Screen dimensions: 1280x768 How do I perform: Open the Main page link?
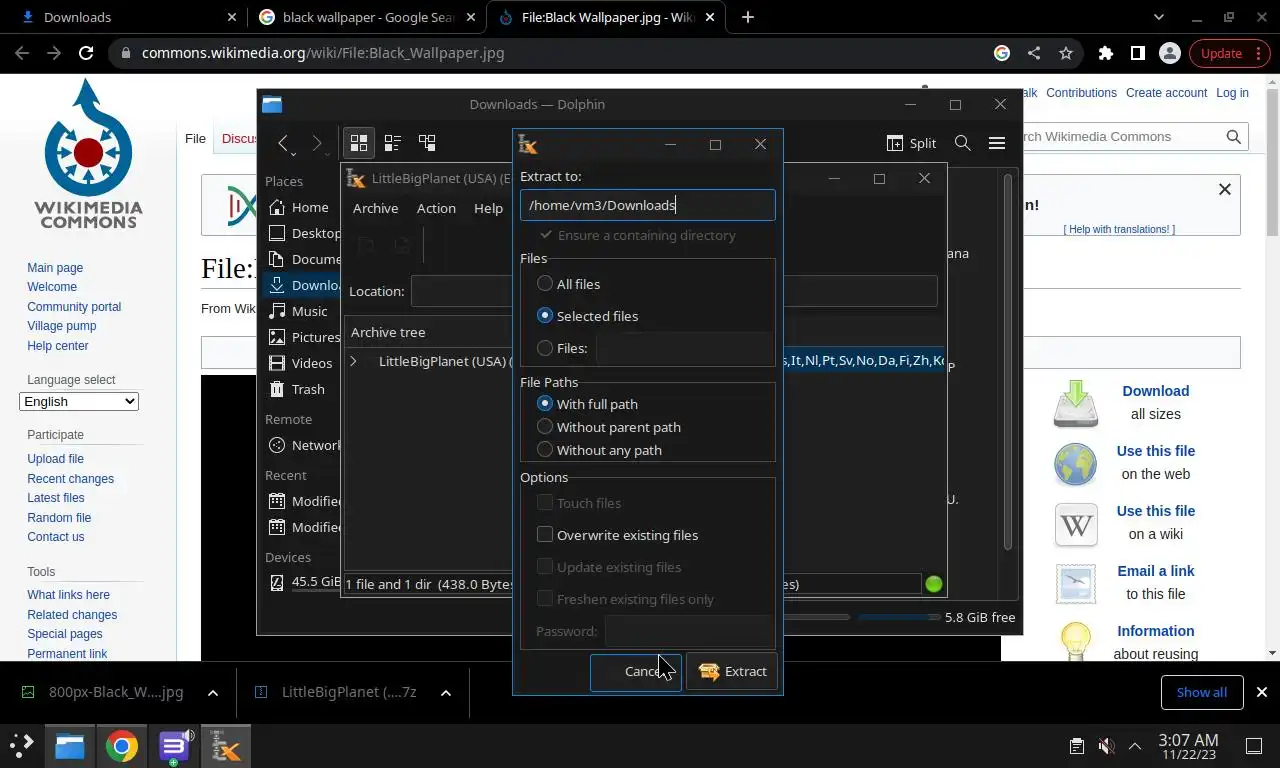(x=55, y=268)
